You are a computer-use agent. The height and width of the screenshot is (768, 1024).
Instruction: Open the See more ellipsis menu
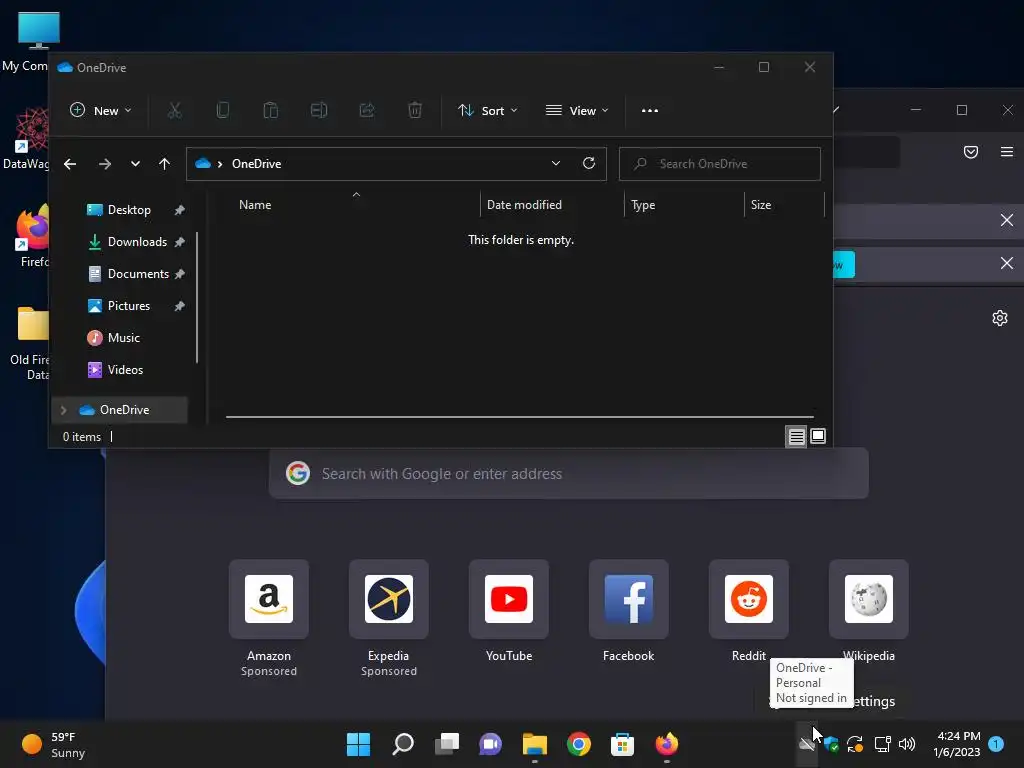(650, 110)
